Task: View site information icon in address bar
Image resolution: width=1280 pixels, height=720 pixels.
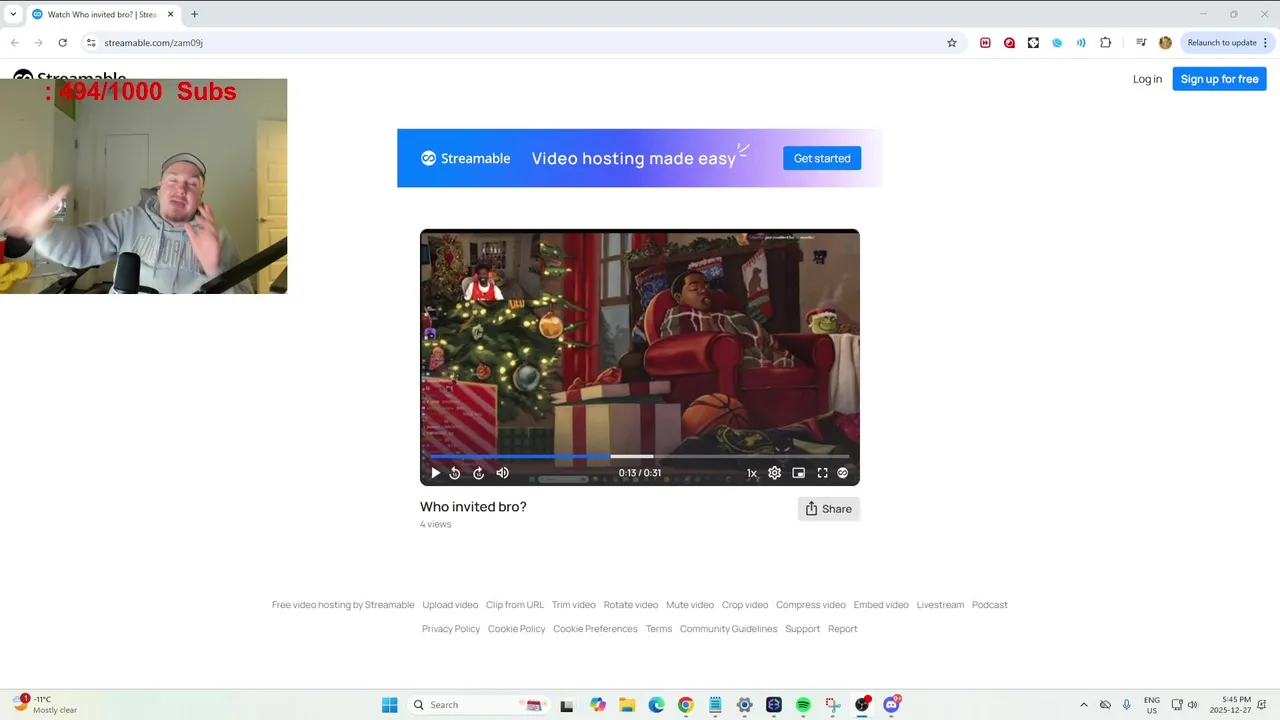Action: pos(91,43)
